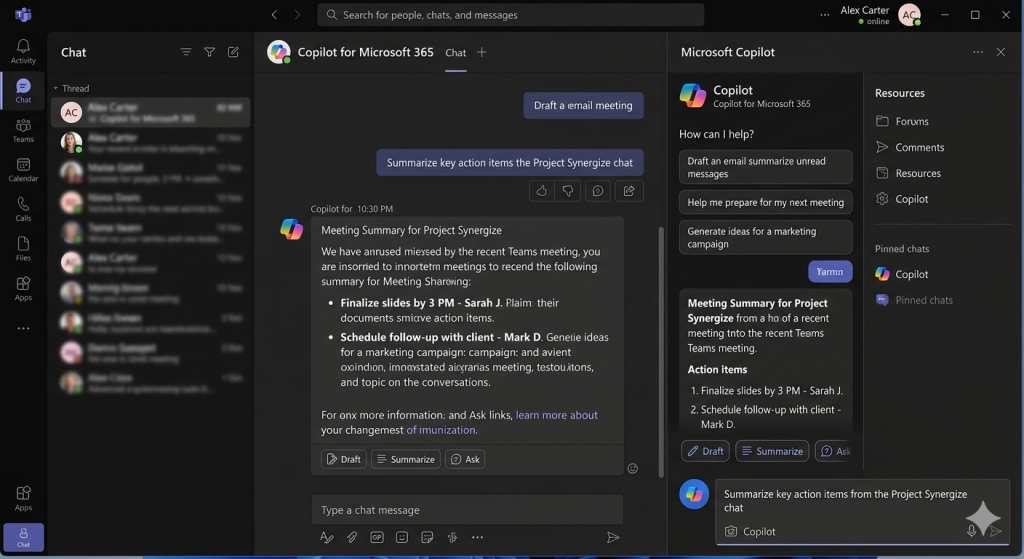Open the 'Pinned chats' item with chat icon
The image size is (1024, 559).
pos(914,300)
